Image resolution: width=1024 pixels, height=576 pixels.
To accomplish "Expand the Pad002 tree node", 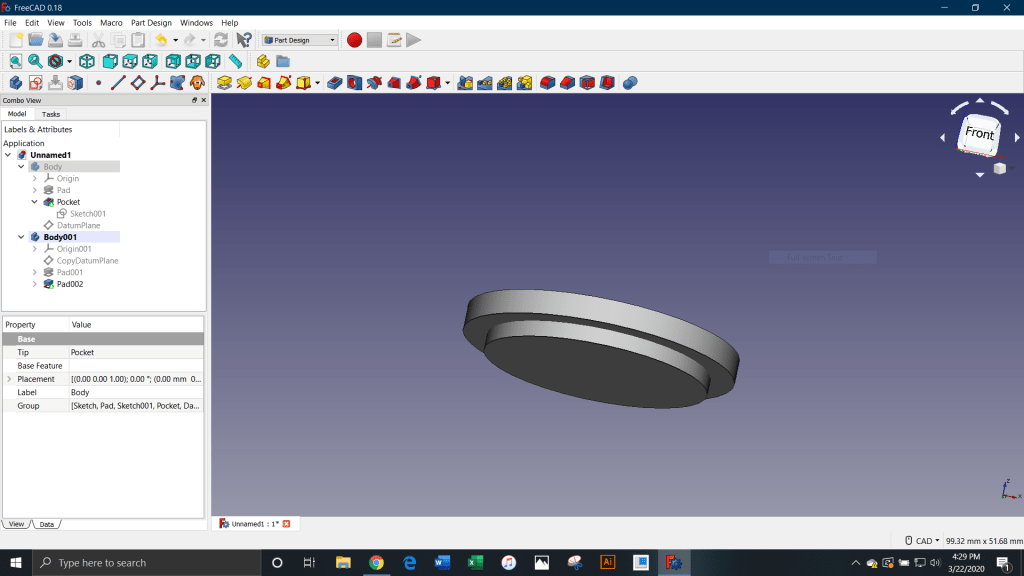I will (x=35, y=284).
